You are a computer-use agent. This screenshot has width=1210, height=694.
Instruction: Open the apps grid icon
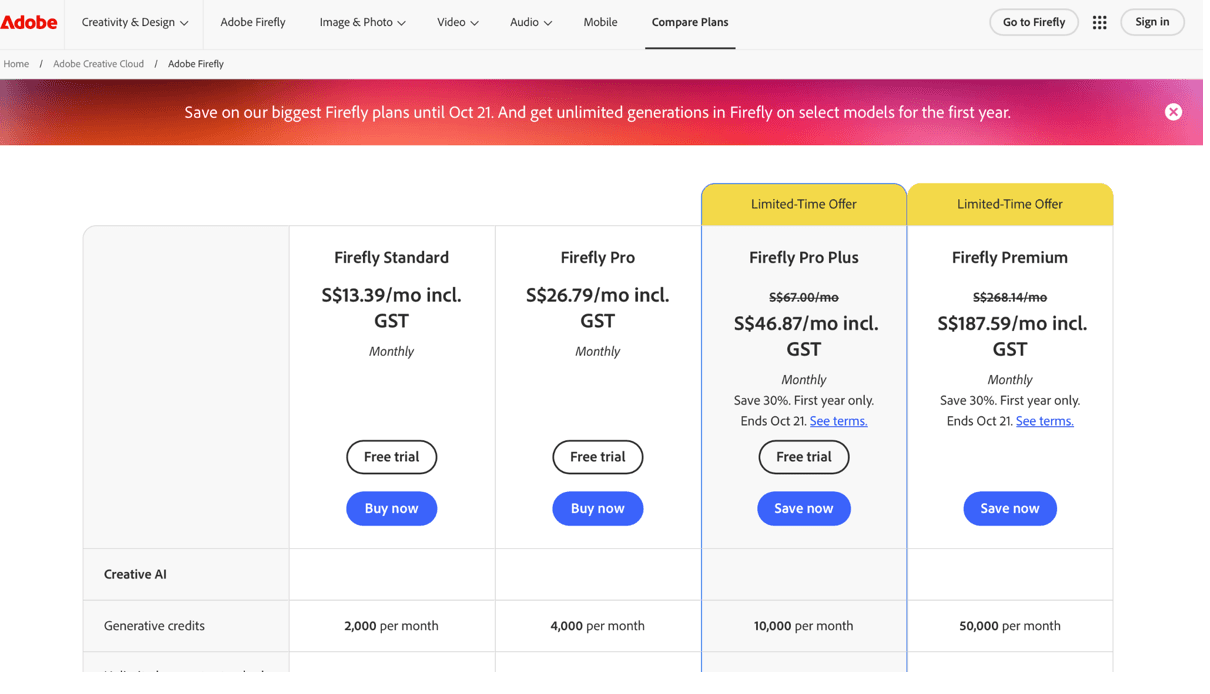(x=1099, y=22)
